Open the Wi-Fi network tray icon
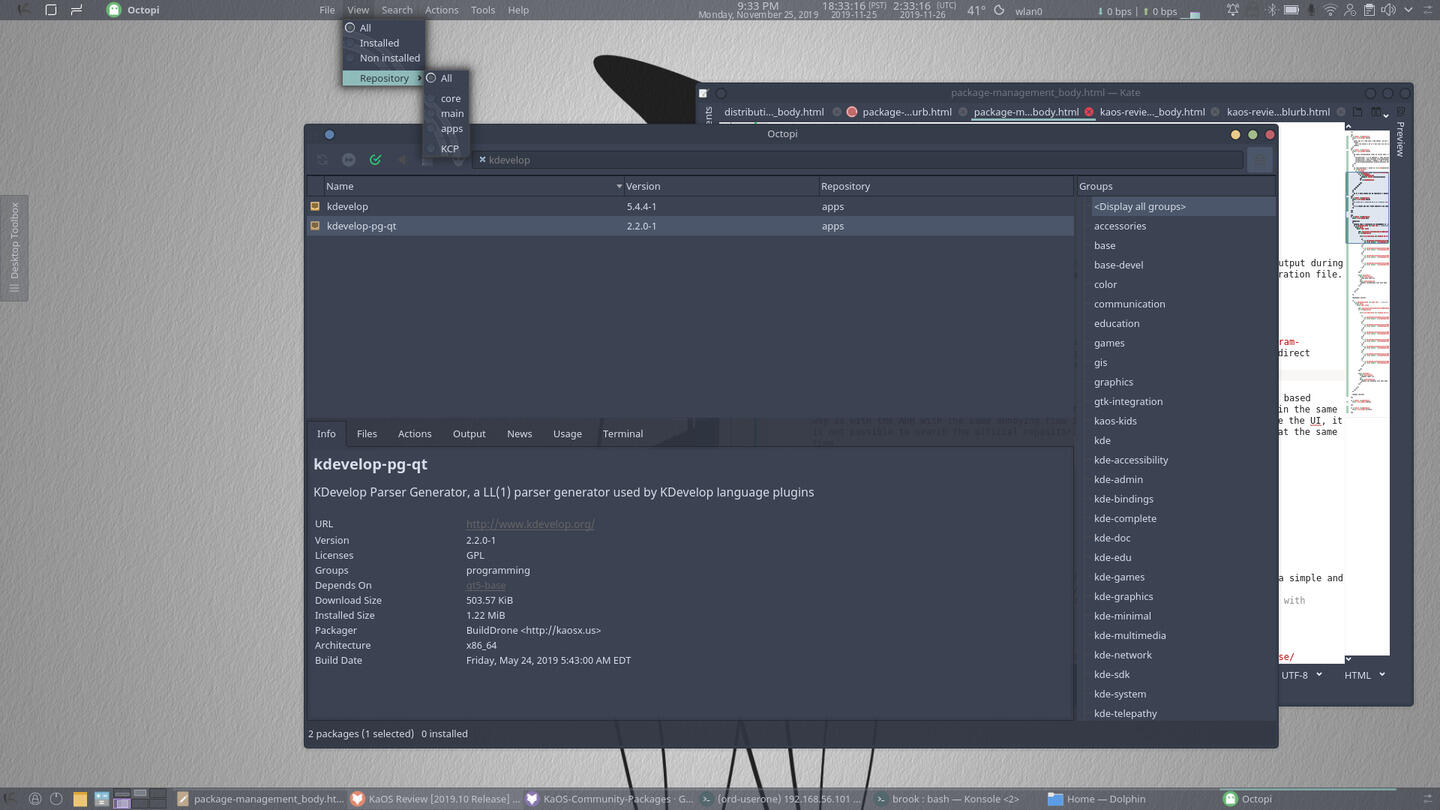Image resolution: width=1440 pixels, height=810 pixels. click(1330, 10)
